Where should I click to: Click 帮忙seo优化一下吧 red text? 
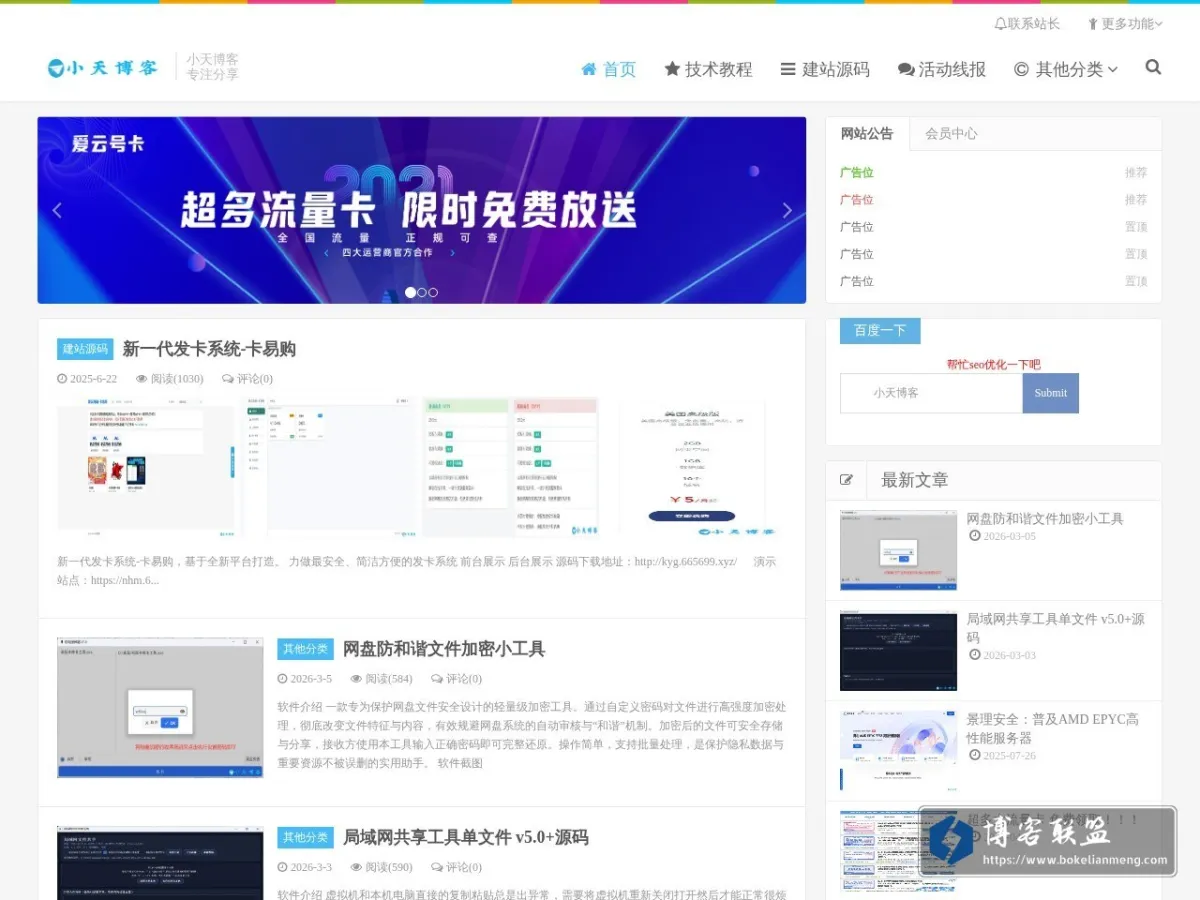pyautogui.click(x=993, y=364)
